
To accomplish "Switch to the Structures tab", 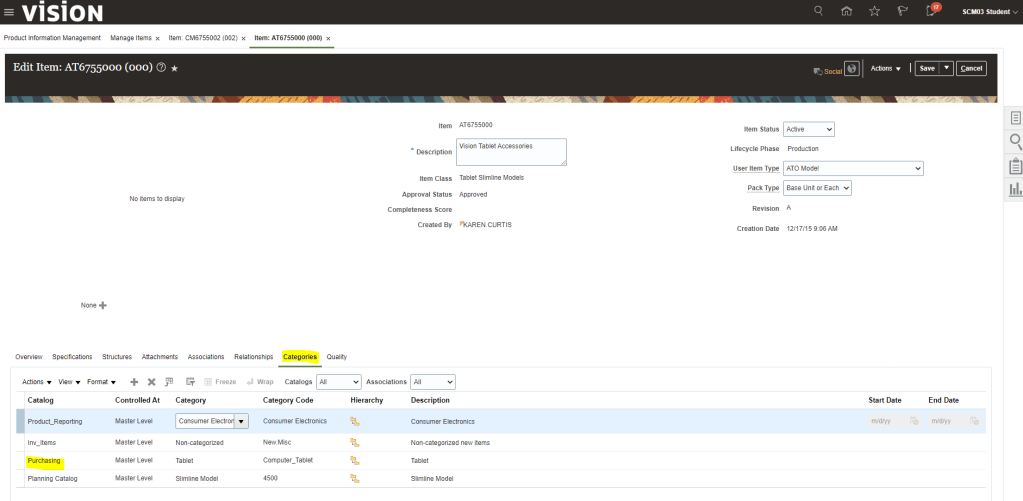I will pos(117,356).
